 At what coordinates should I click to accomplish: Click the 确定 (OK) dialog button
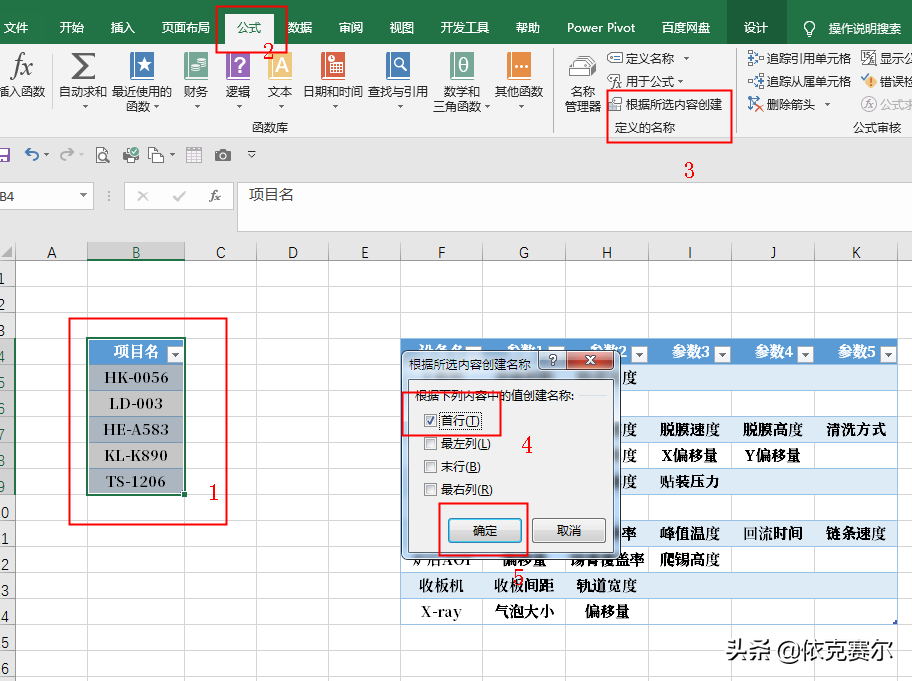click(484, 530)
